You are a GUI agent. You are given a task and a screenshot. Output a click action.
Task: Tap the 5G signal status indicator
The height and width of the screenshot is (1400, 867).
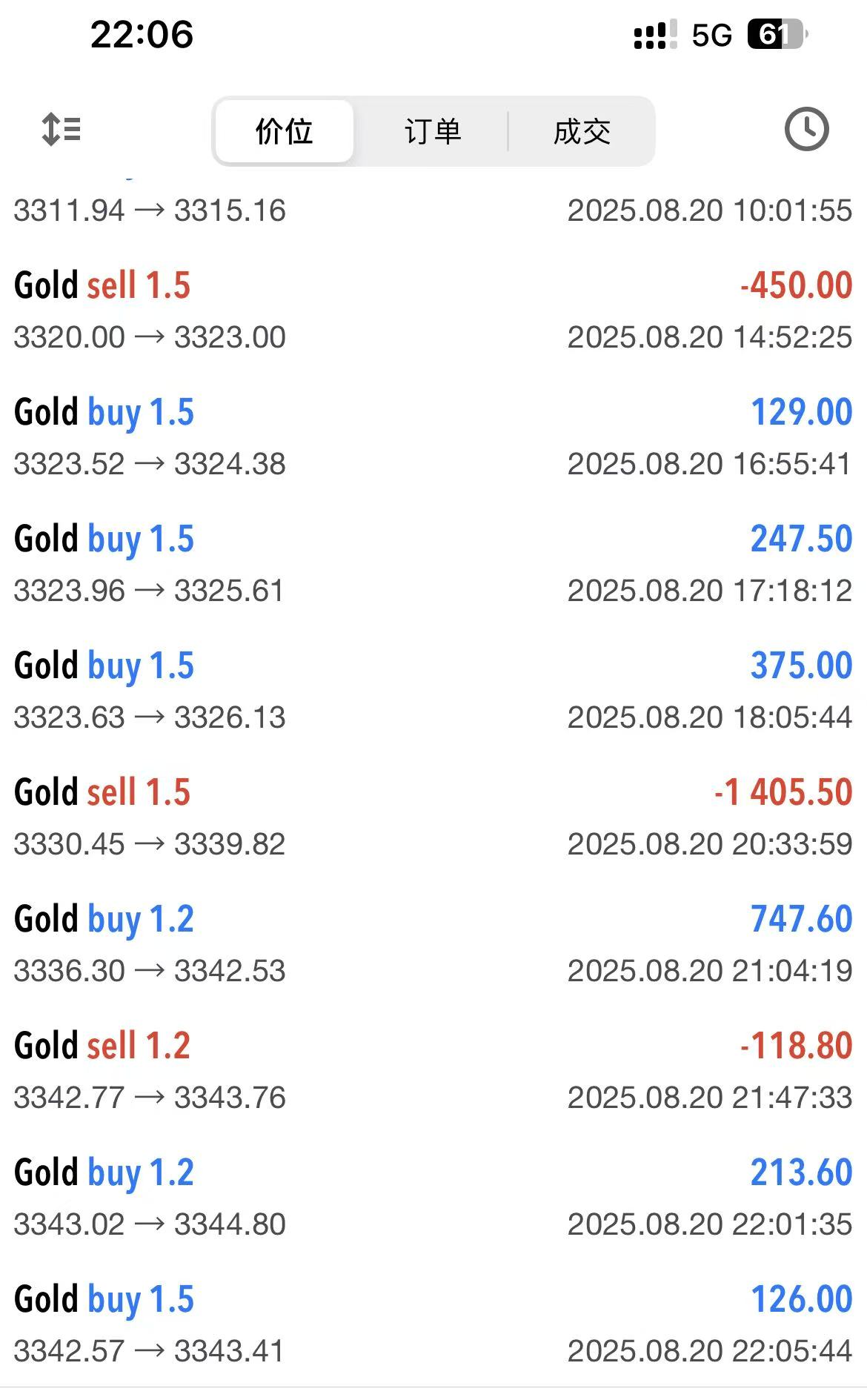711,35
